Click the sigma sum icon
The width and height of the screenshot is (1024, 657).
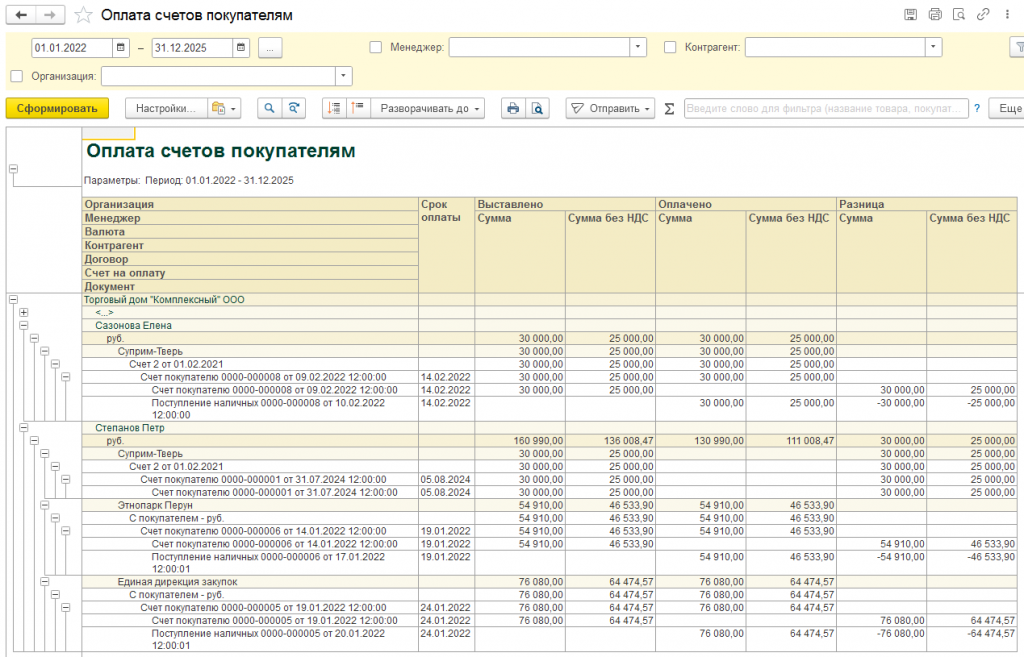[670, 108]
